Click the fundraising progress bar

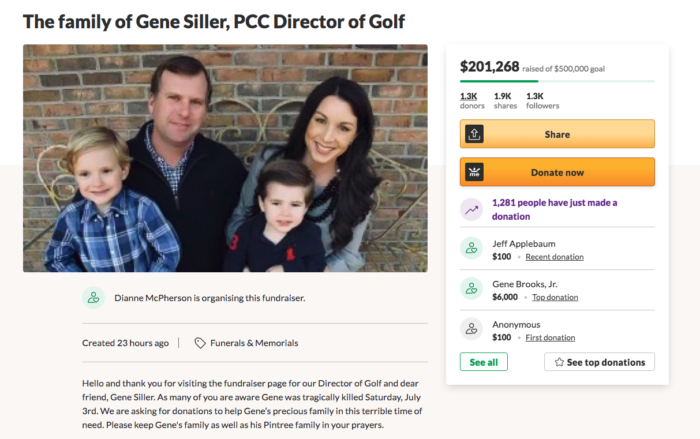[557, 81]
